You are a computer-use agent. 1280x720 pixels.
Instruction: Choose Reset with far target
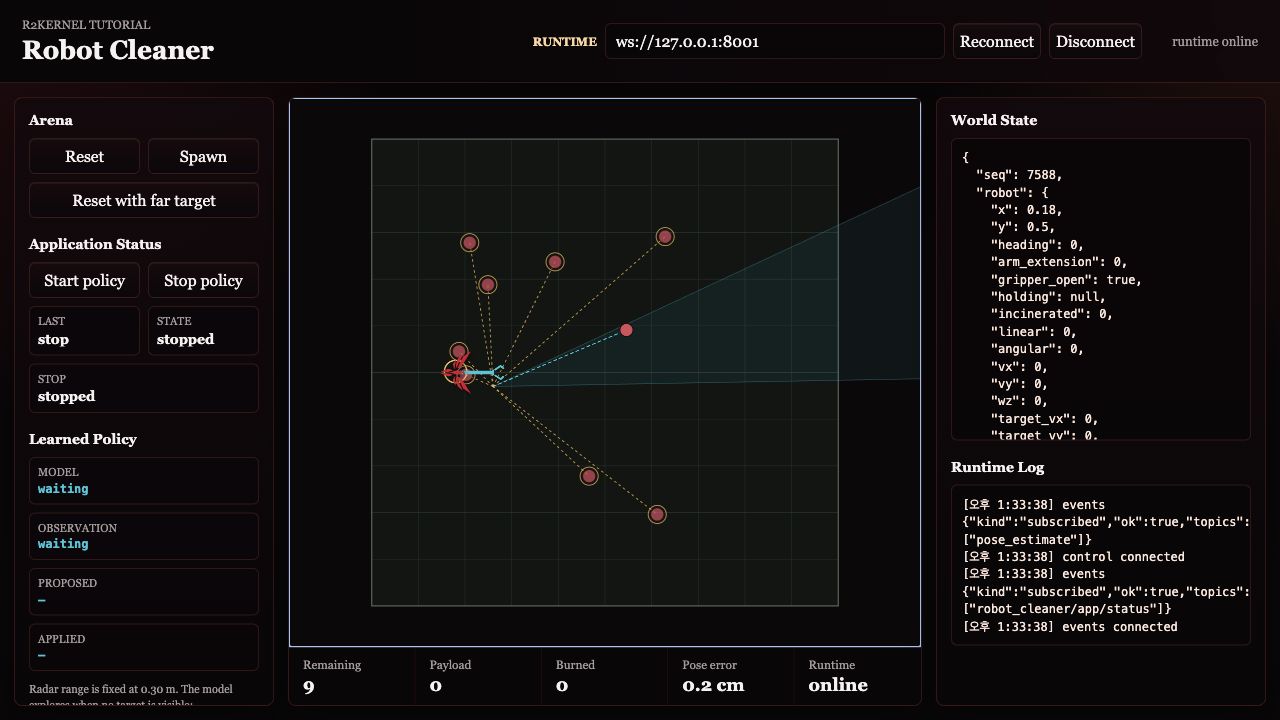(x=144, y=200)
